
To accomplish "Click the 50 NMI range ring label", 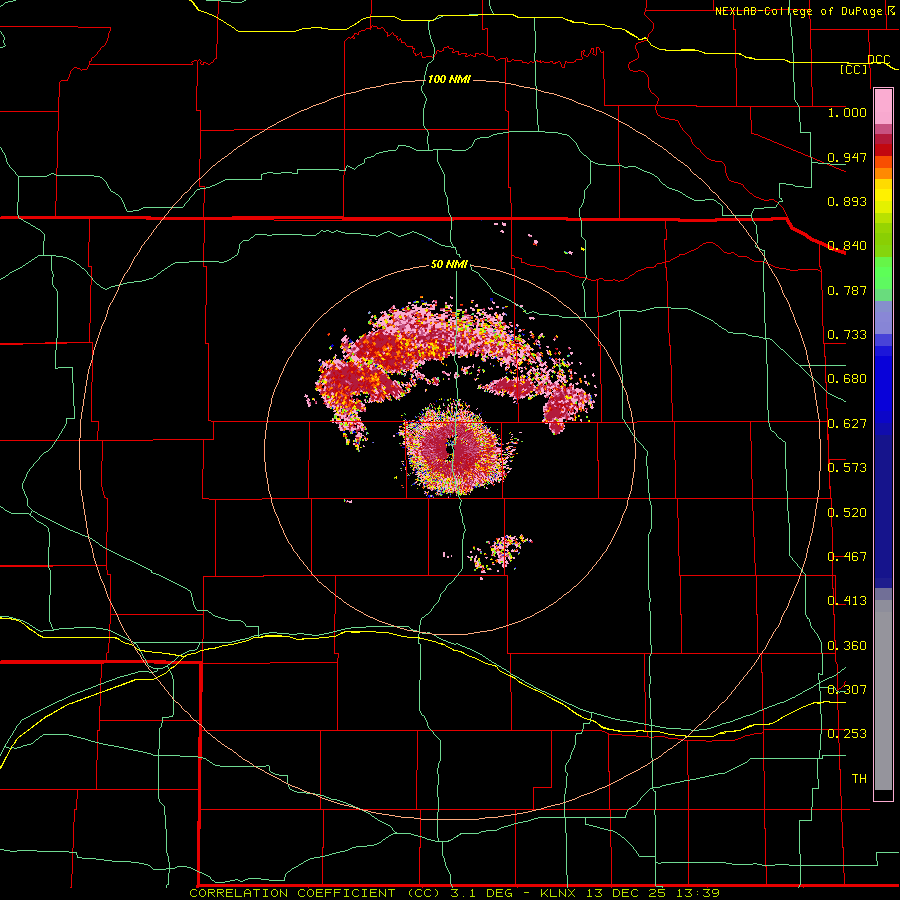I will pos(449,265).
